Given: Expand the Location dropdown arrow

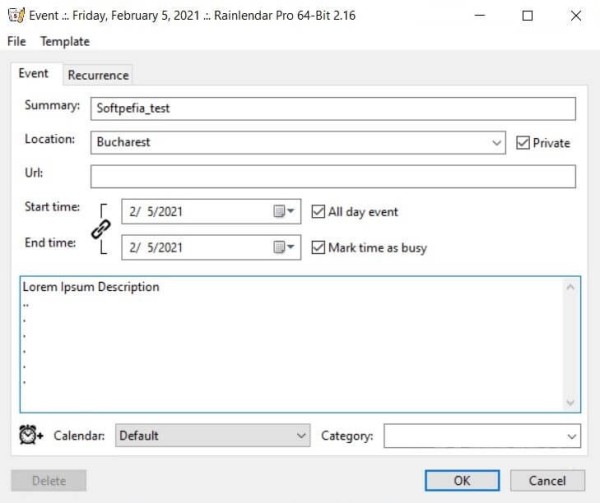Looking at the screenshot, I should point(496,143).
